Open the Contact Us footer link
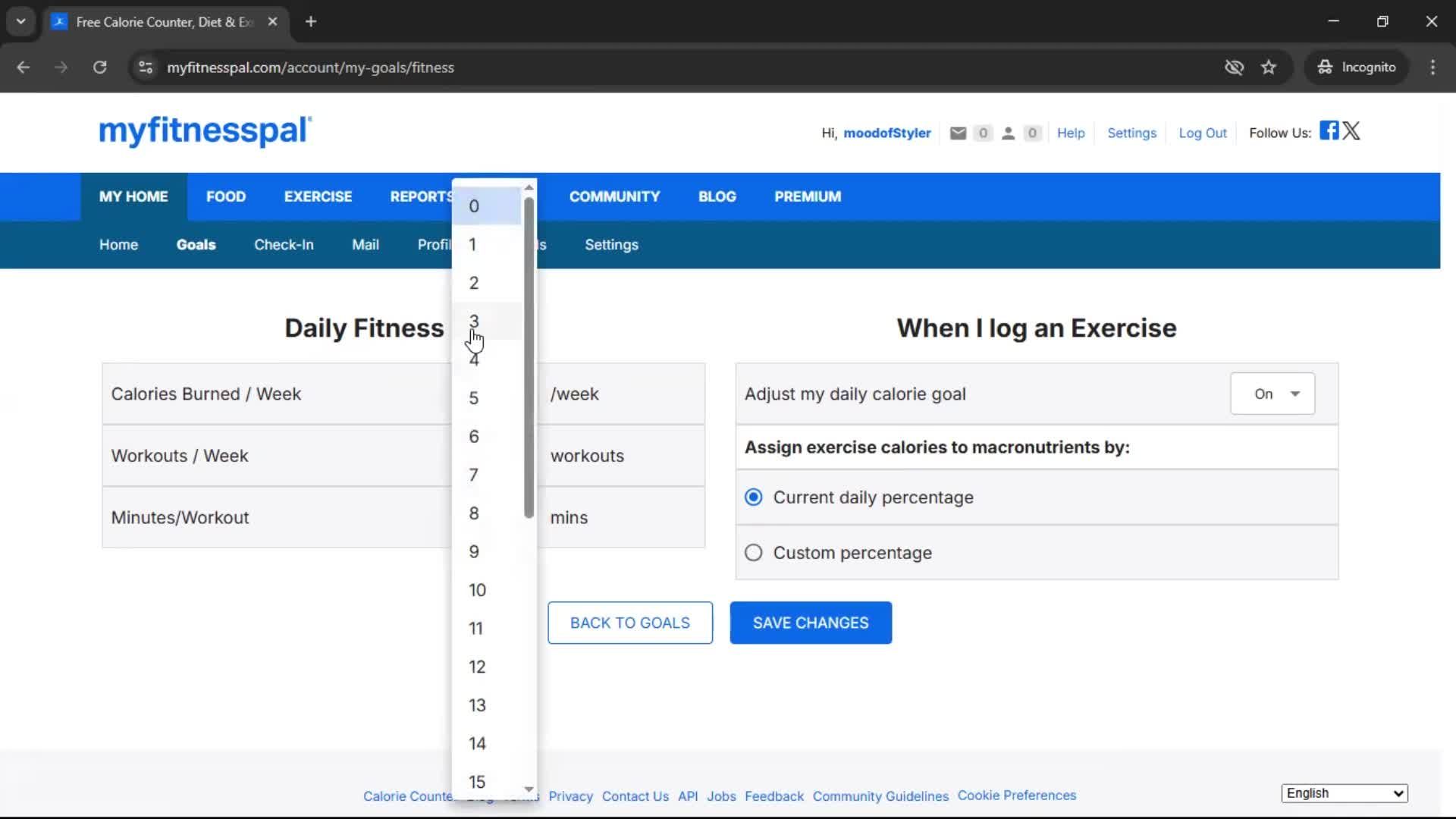 [x=635, y=796]
